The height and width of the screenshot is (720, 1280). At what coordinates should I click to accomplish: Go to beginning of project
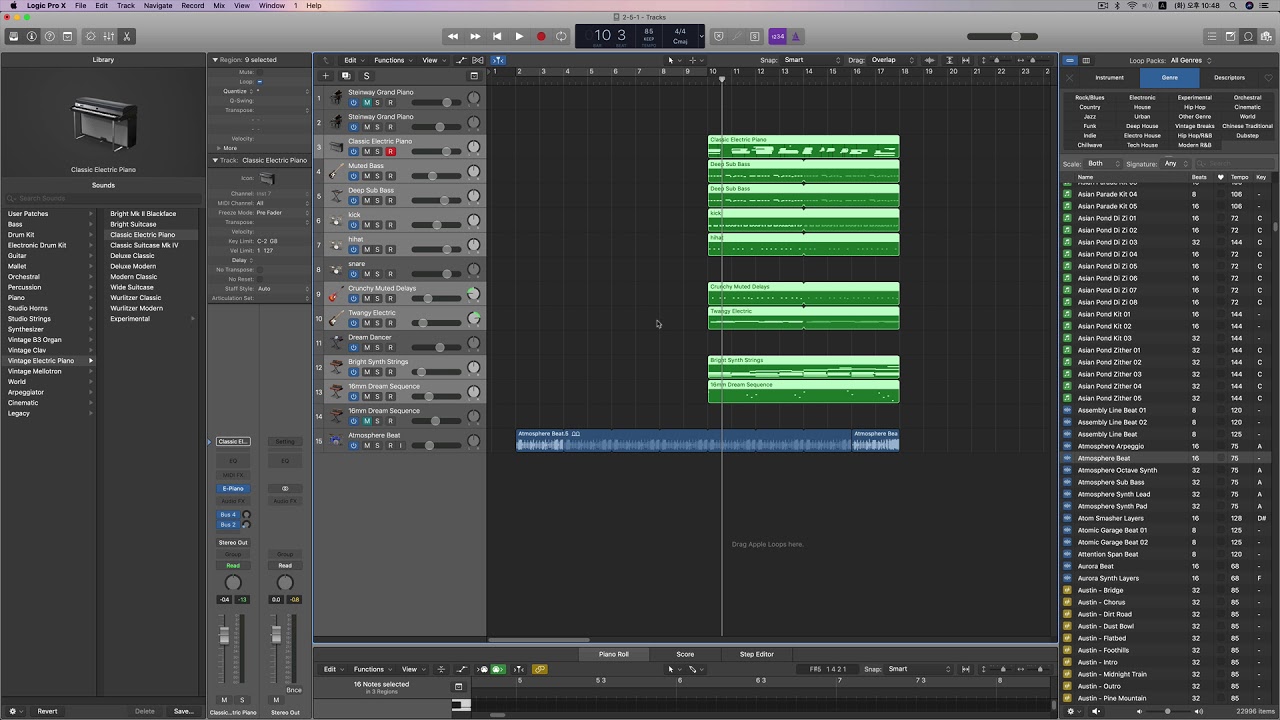pos(497,37)
